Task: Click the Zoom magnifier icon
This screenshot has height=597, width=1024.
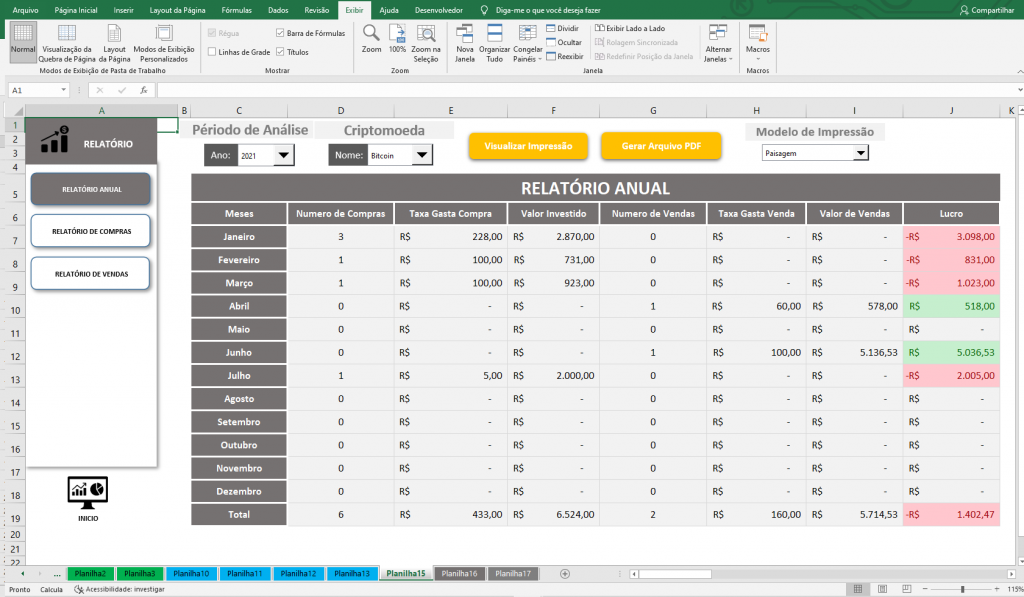Action: point(371,34)
